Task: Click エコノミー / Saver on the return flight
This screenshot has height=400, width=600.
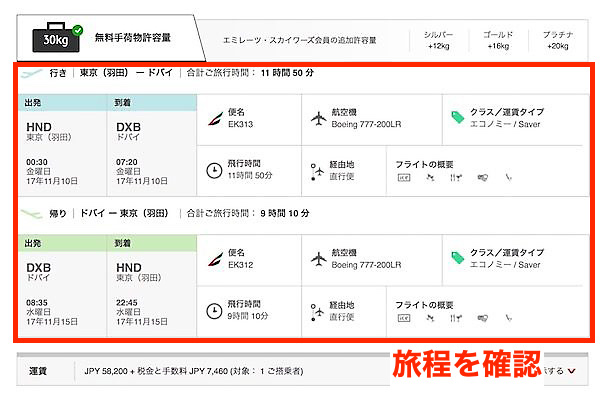Action: [x=505, y=265]
